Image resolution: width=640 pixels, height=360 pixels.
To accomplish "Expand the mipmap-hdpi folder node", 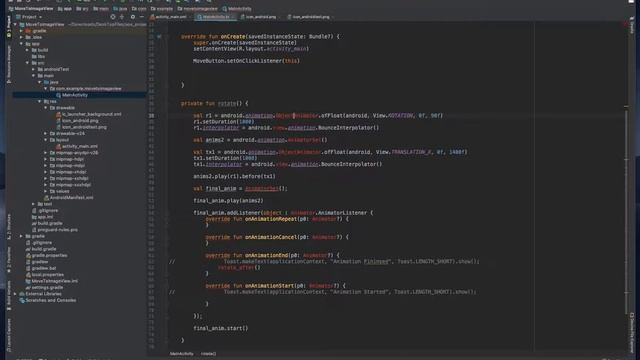I will 46,159.
